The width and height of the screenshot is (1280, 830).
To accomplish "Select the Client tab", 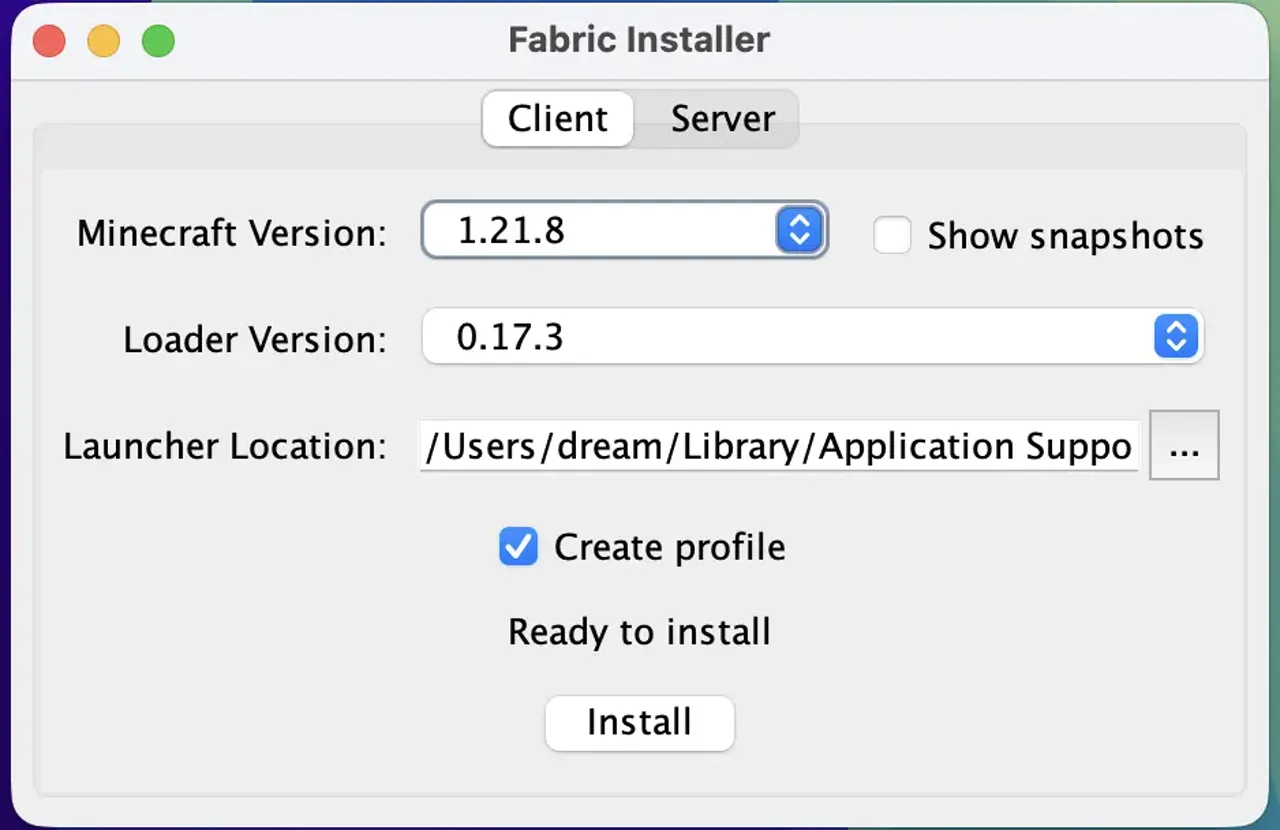I will point(557,118).
